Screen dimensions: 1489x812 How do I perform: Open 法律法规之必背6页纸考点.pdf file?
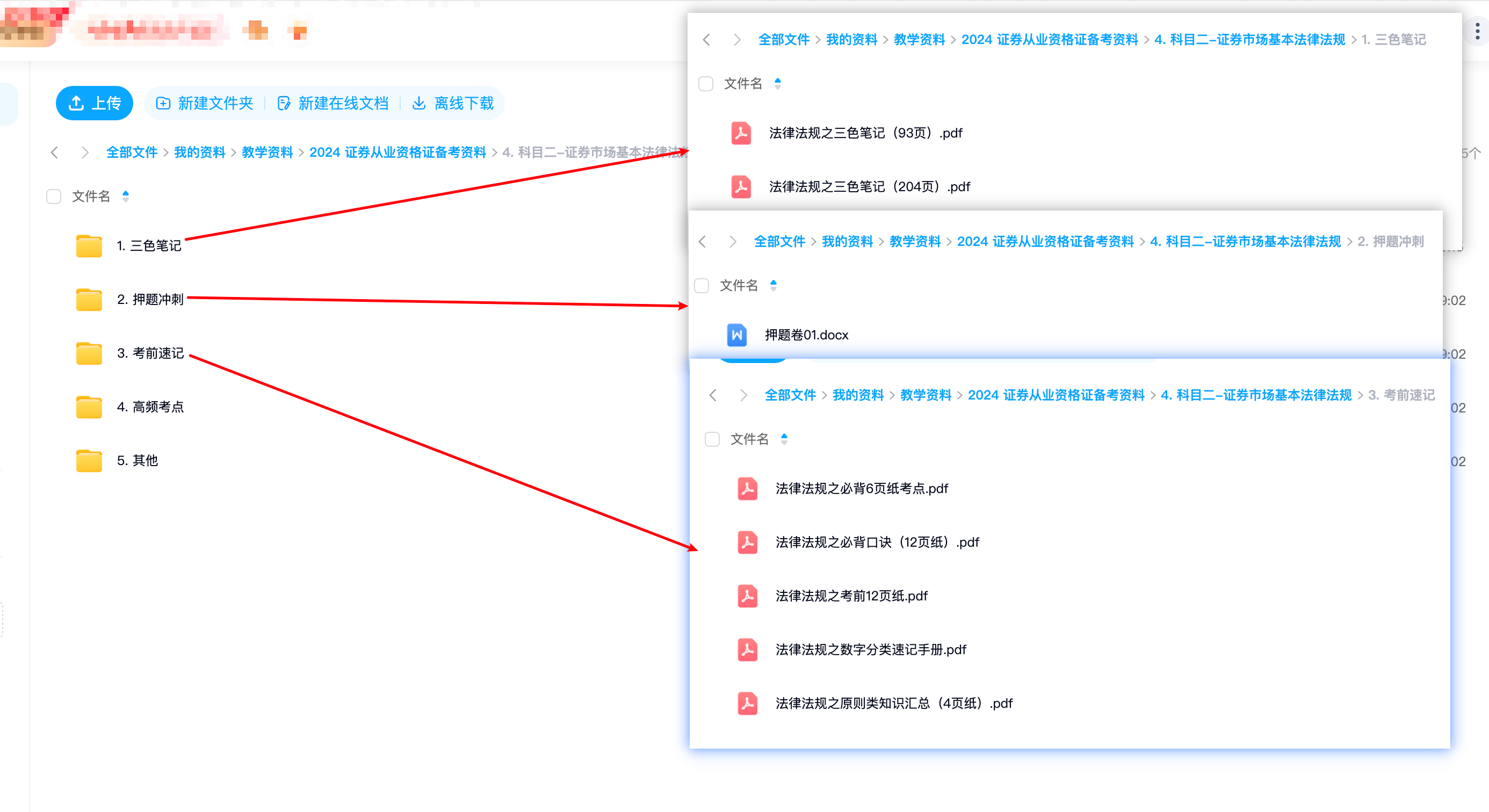pos(861,488)
